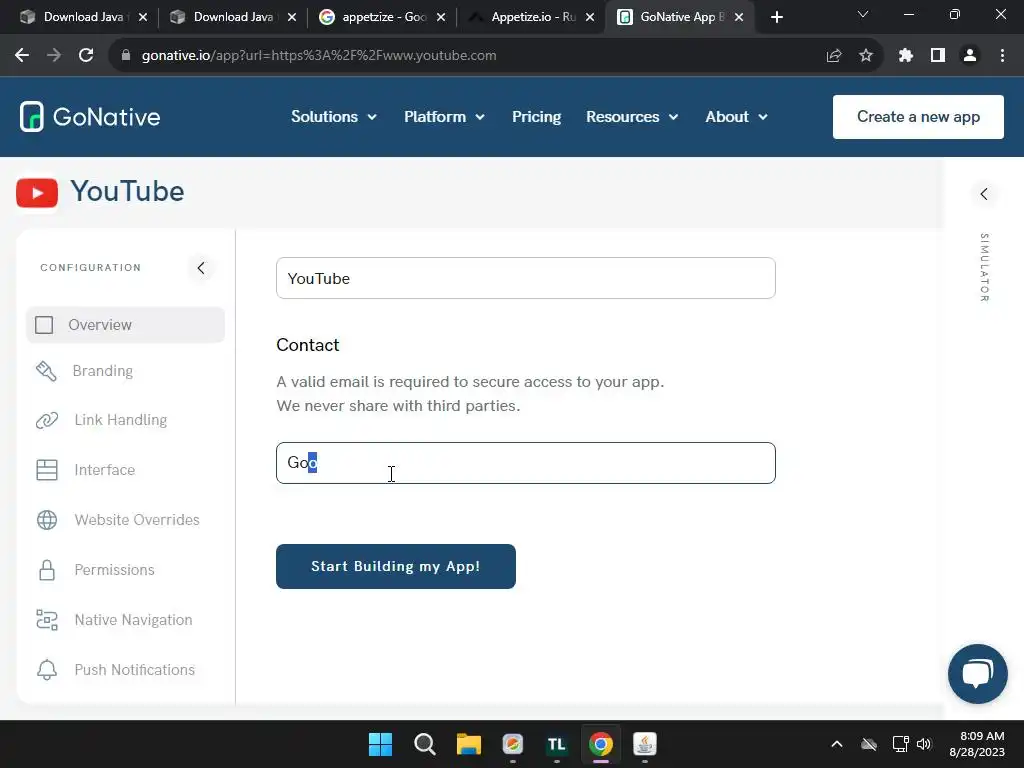Open the Pricing page
This screenshot has width=1024, height=768.
[x=536, y=117]
